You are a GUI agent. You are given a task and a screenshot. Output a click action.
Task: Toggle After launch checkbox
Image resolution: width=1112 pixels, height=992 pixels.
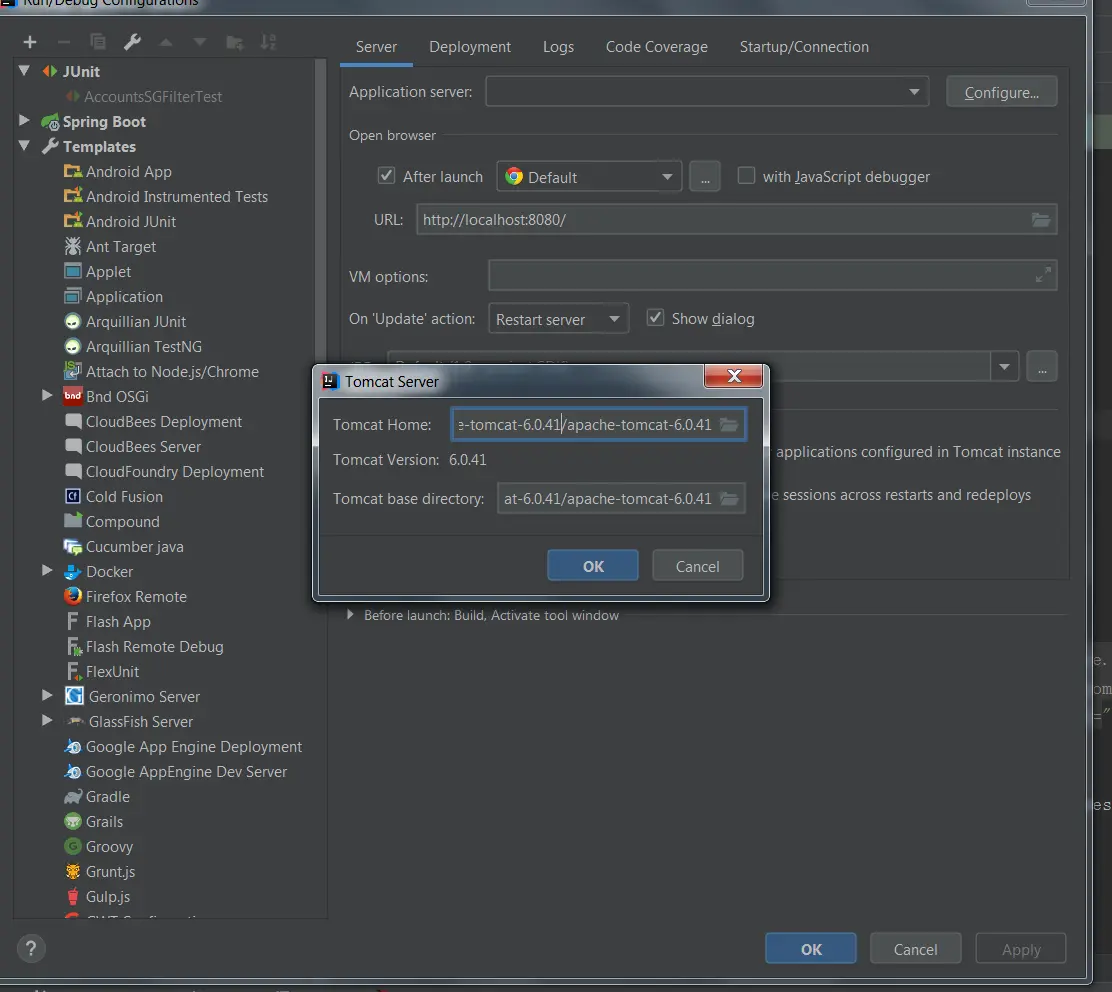387,176
